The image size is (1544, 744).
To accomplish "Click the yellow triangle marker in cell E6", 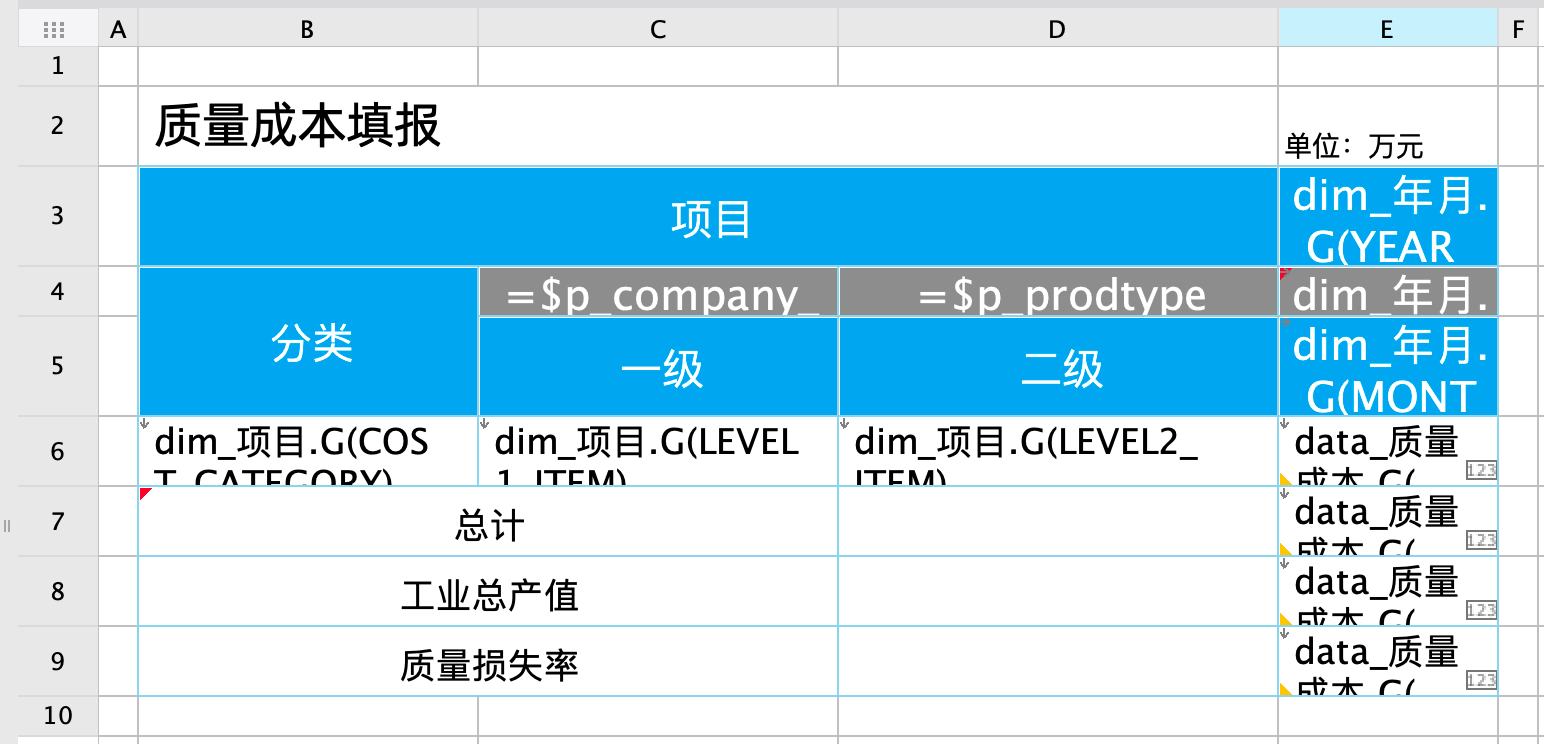I will [x=1286, y=479].
